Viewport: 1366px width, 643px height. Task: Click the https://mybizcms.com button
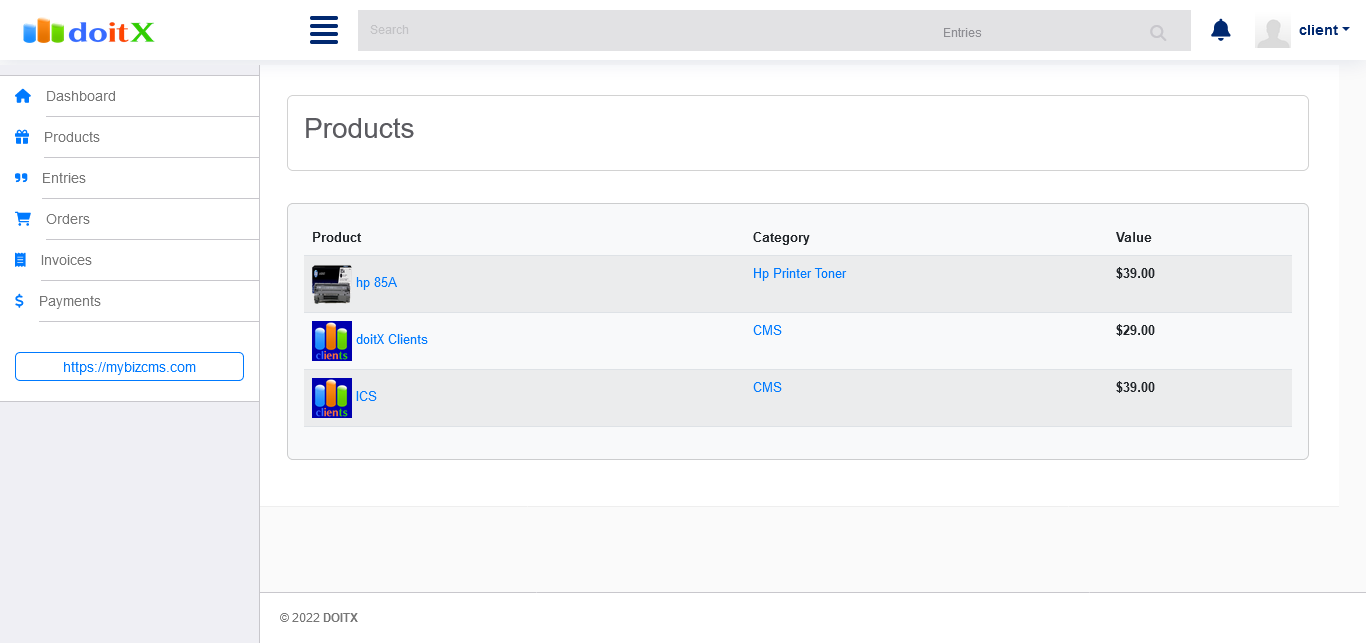(129, 367)
